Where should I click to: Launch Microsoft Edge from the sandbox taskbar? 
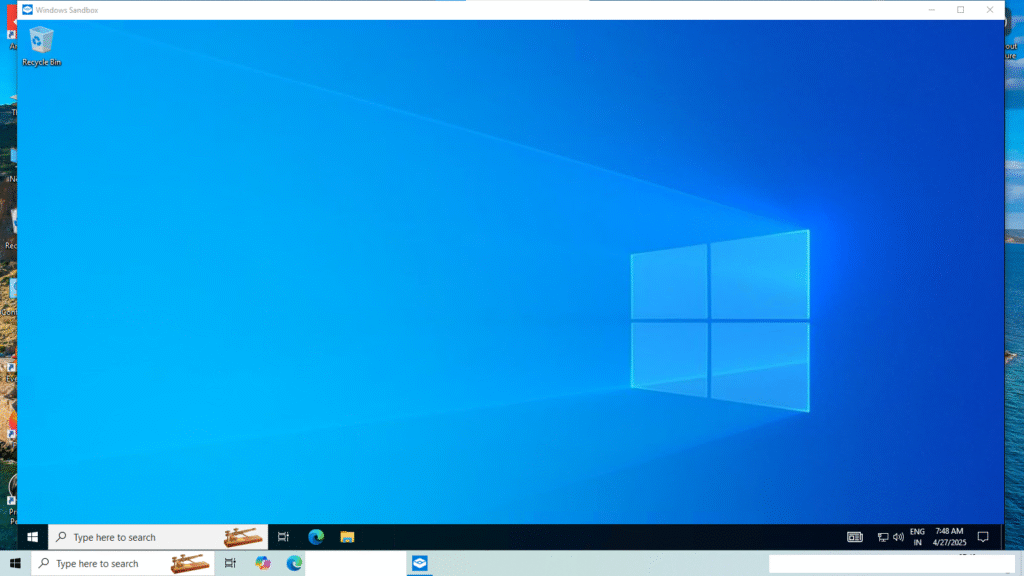coord(316,537)
